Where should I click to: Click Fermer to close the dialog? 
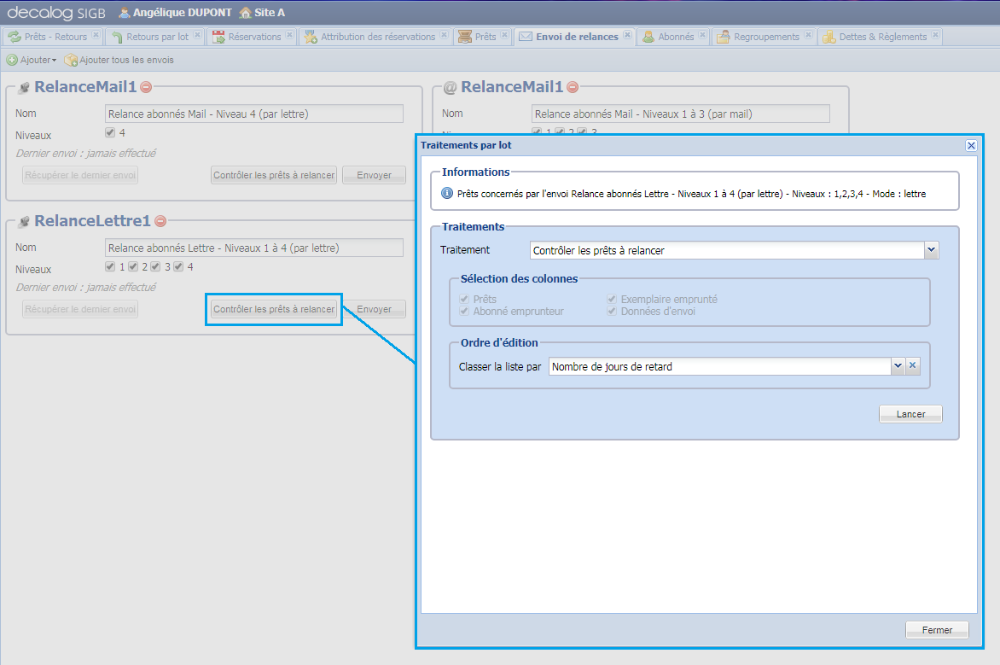[936, 630]
